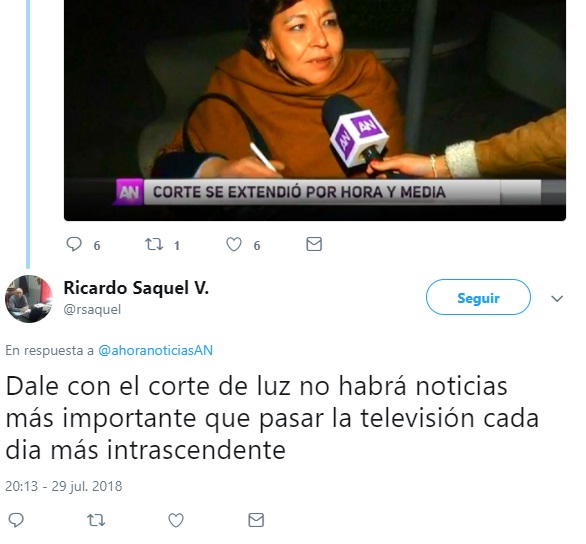This screenshot has width=586, height=544.
Task: View the retweet count 1 on video tweet
Action: click(177, 245)
